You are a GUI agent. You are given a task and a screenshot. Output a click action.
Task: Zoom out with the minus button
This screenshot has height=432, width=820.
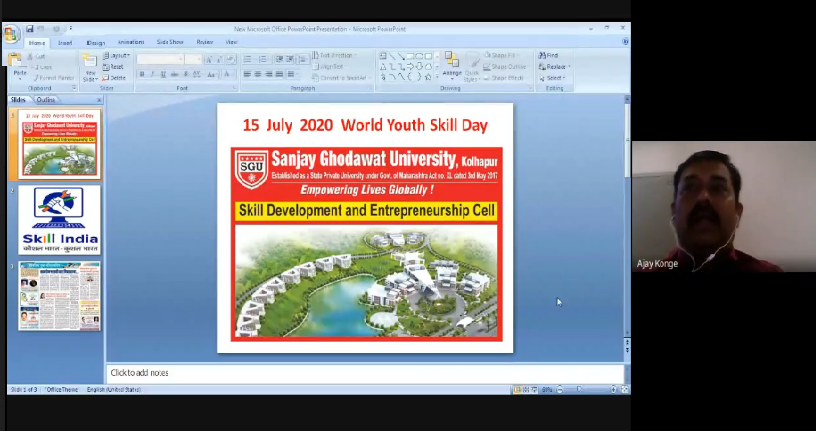click(x=560, y=391)
